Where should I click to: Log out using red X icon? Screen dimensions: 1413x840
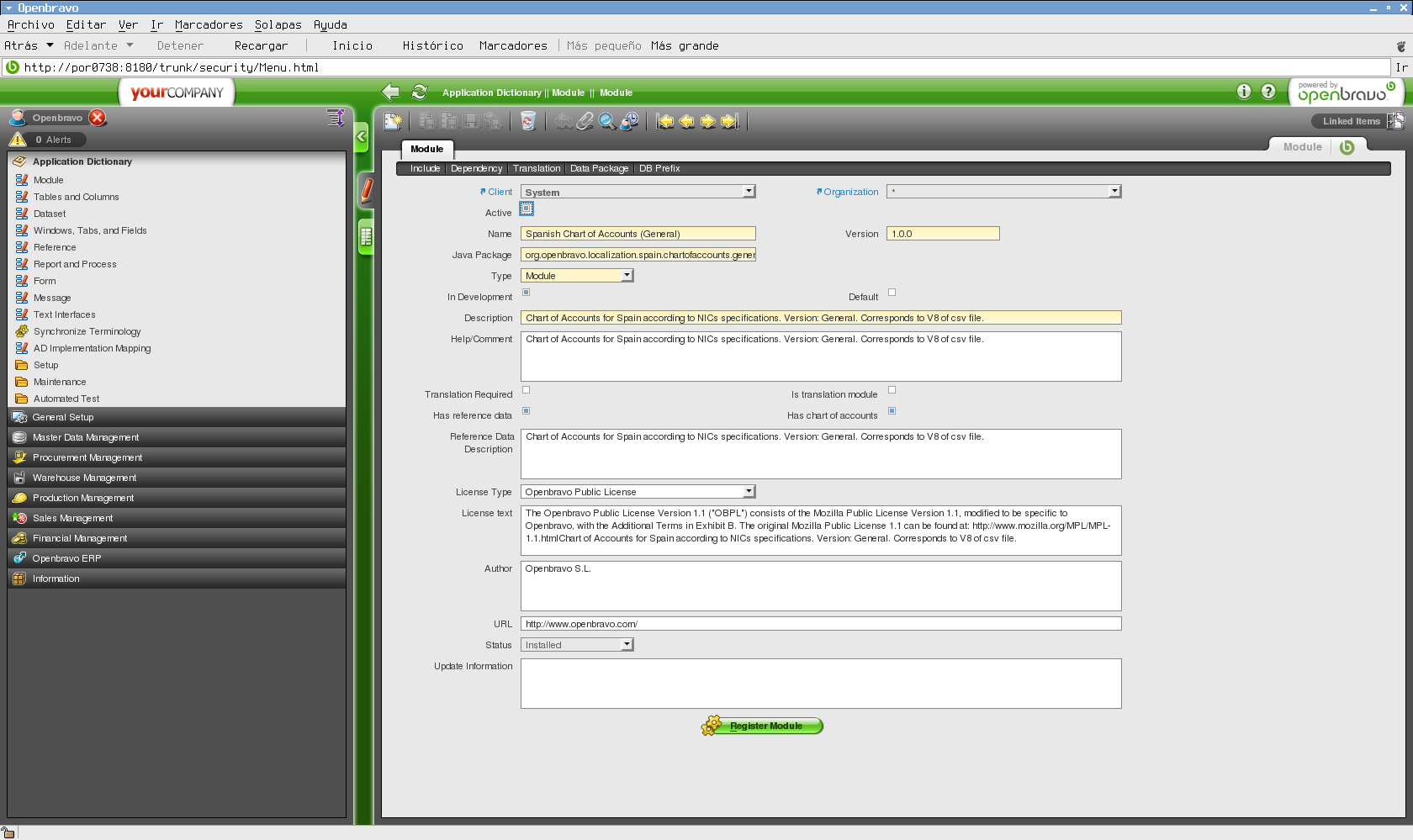point(98,118)
